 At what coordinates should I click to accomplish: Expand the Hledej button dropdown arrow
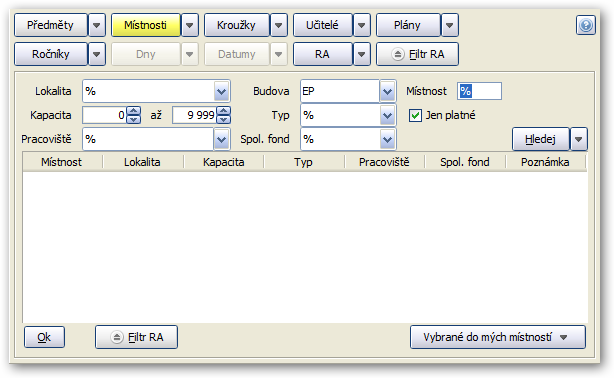579,139
